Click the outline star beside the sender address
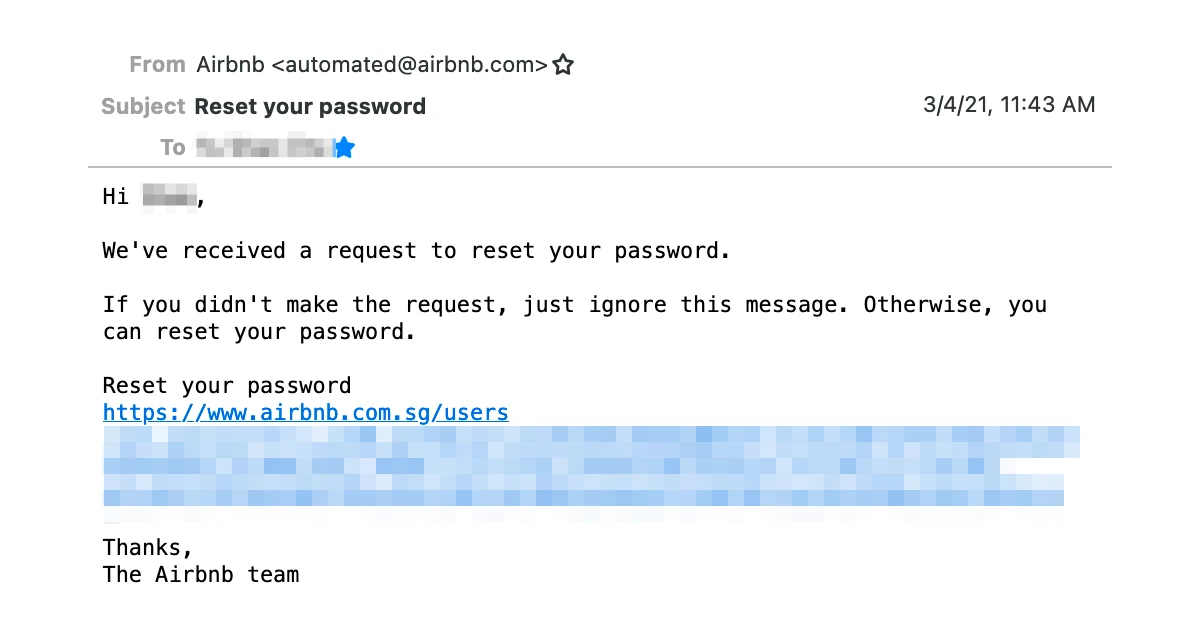Viewport: 1200px width, 632px height. pos(563,65)
